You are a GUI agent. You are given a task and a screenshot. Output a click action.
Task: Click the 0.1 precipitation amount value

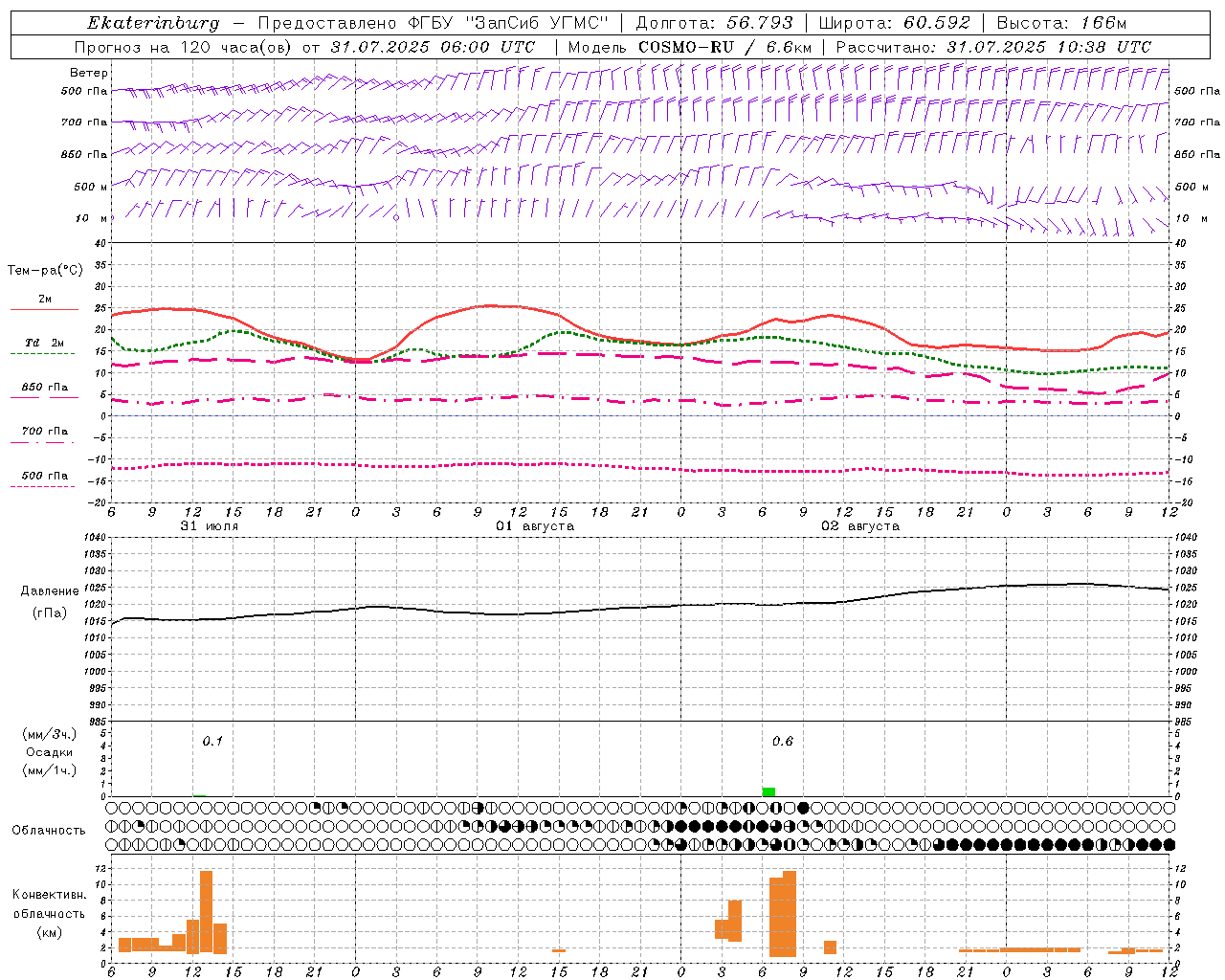click(212, 742)
